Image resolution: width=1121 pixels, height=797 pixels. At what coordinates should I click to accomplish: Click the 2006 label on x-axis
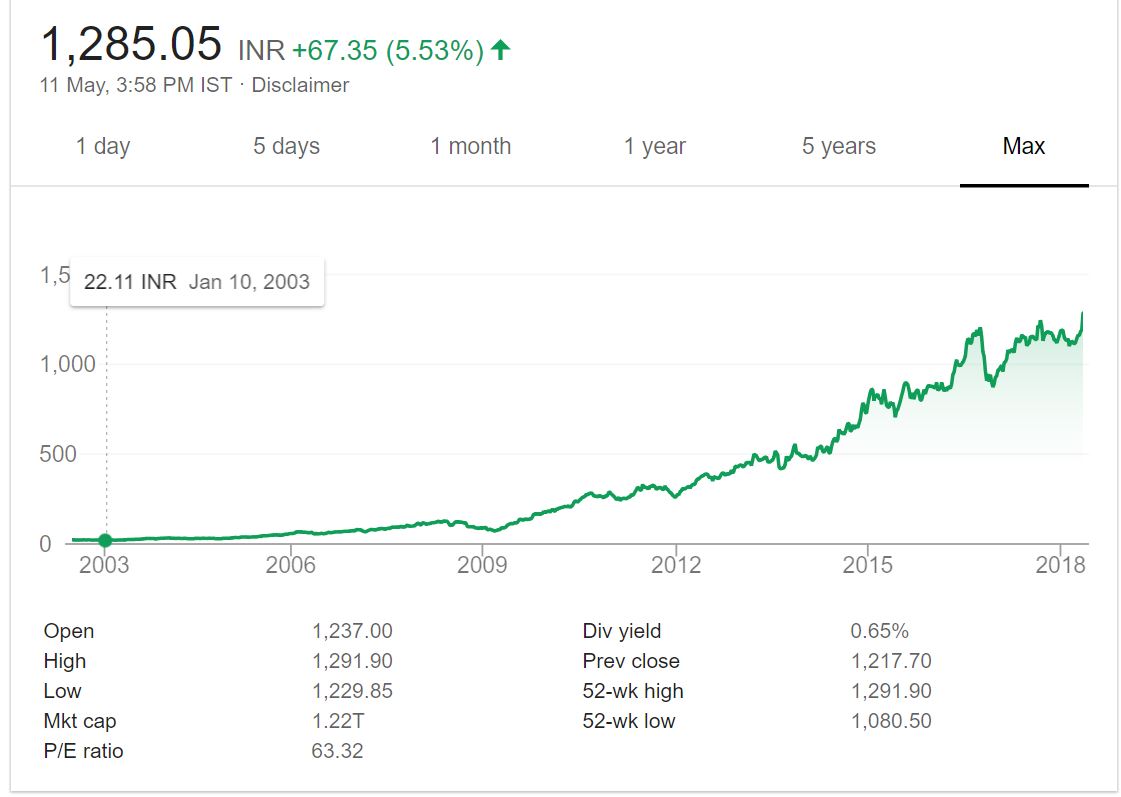pos(290,565)
